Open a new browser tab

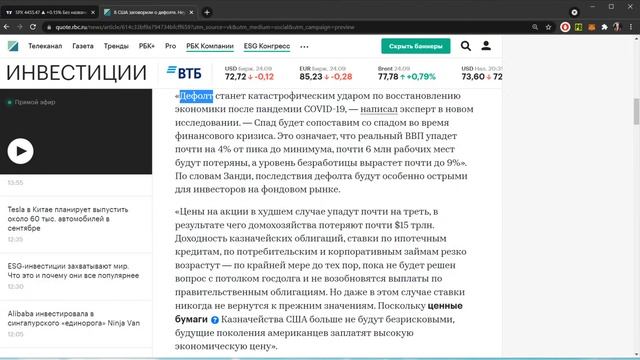click(207, 12)
